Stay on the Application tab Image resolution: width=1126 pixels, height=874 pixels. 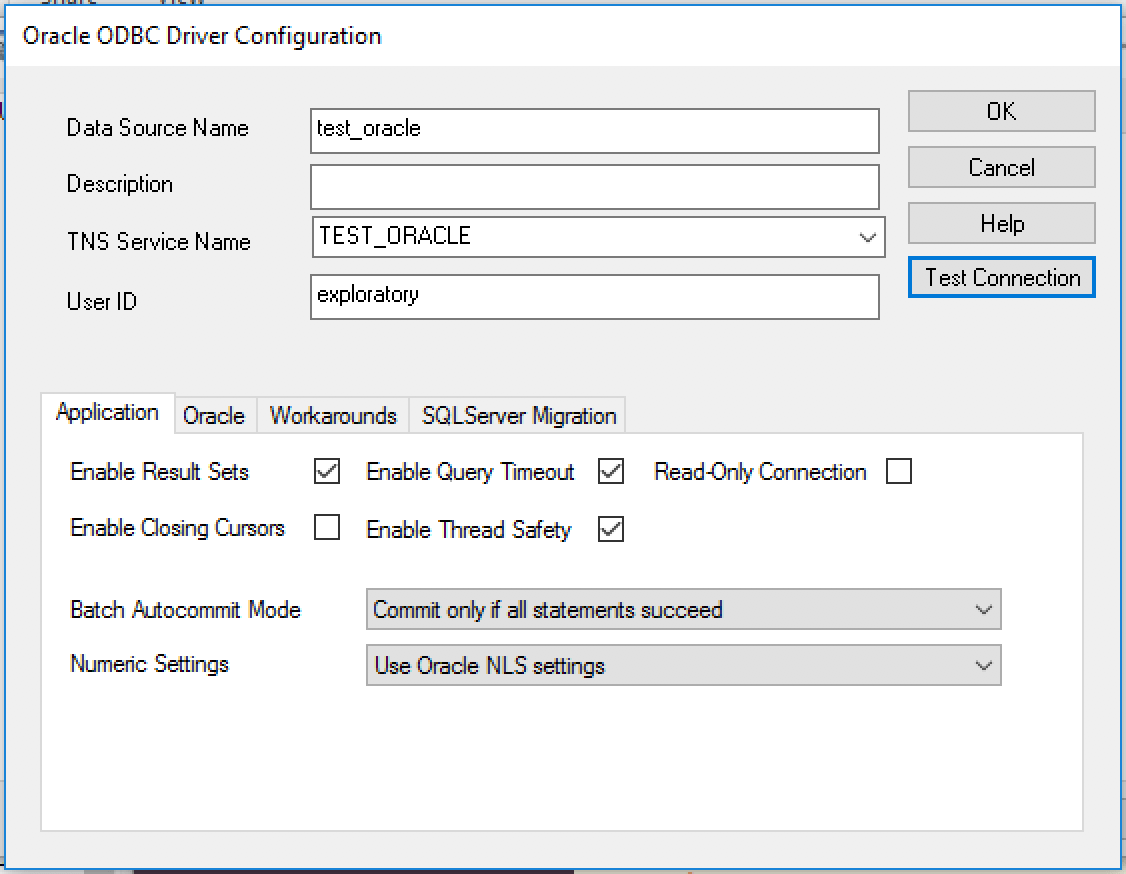[x=107, y=412]
